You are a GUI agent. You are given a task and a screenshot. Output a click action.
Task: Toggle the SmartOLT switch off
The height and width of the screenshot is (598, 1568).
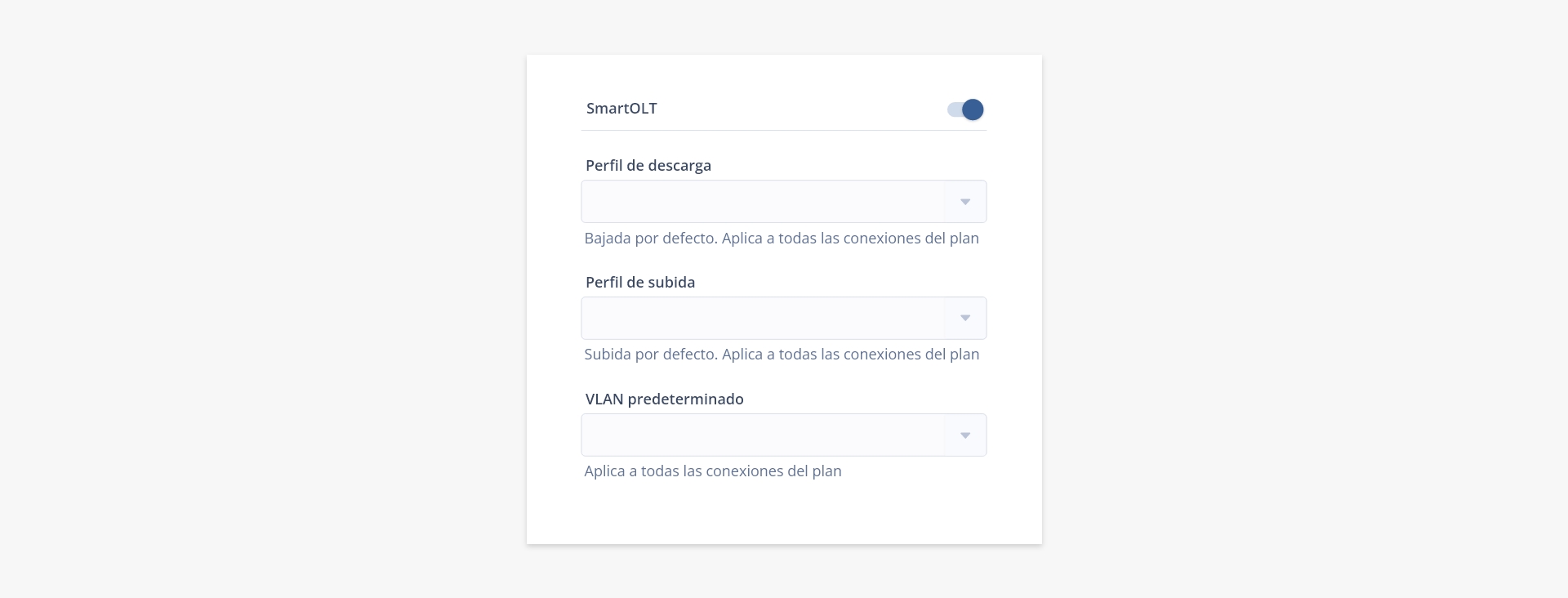965,109
